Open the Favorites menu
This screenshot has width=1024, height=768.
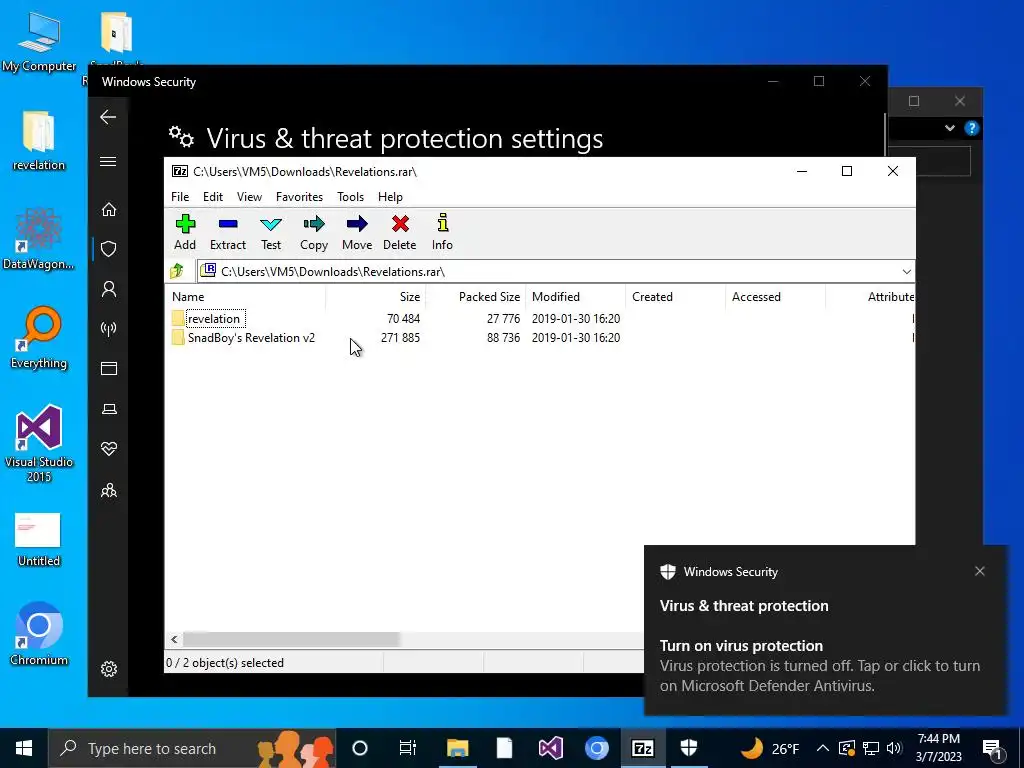[299, 197]
